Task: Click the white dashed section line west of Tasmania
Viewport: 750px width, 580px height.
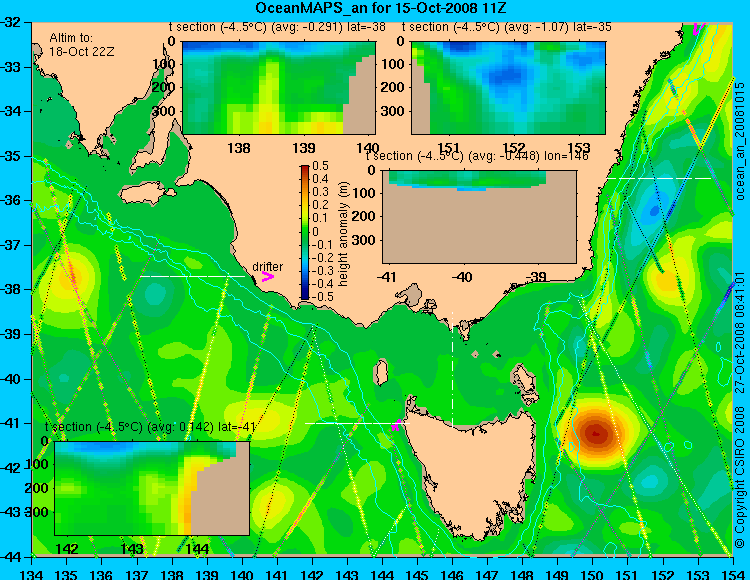Action: pos(357,423)
